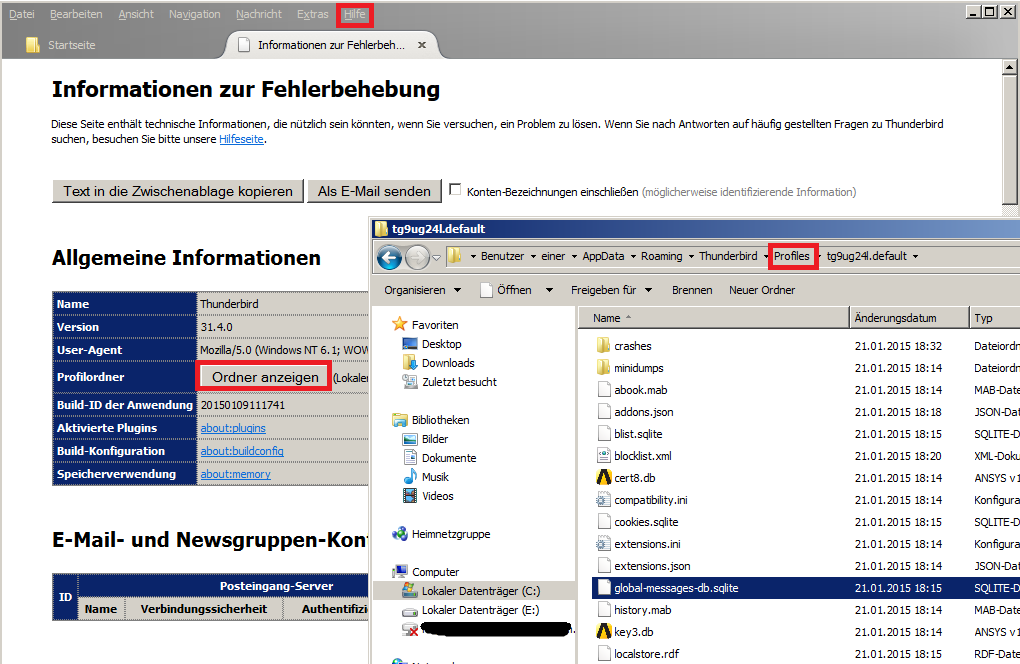
Task: Open the about:plugins link
Action: [x=233, y=428]
